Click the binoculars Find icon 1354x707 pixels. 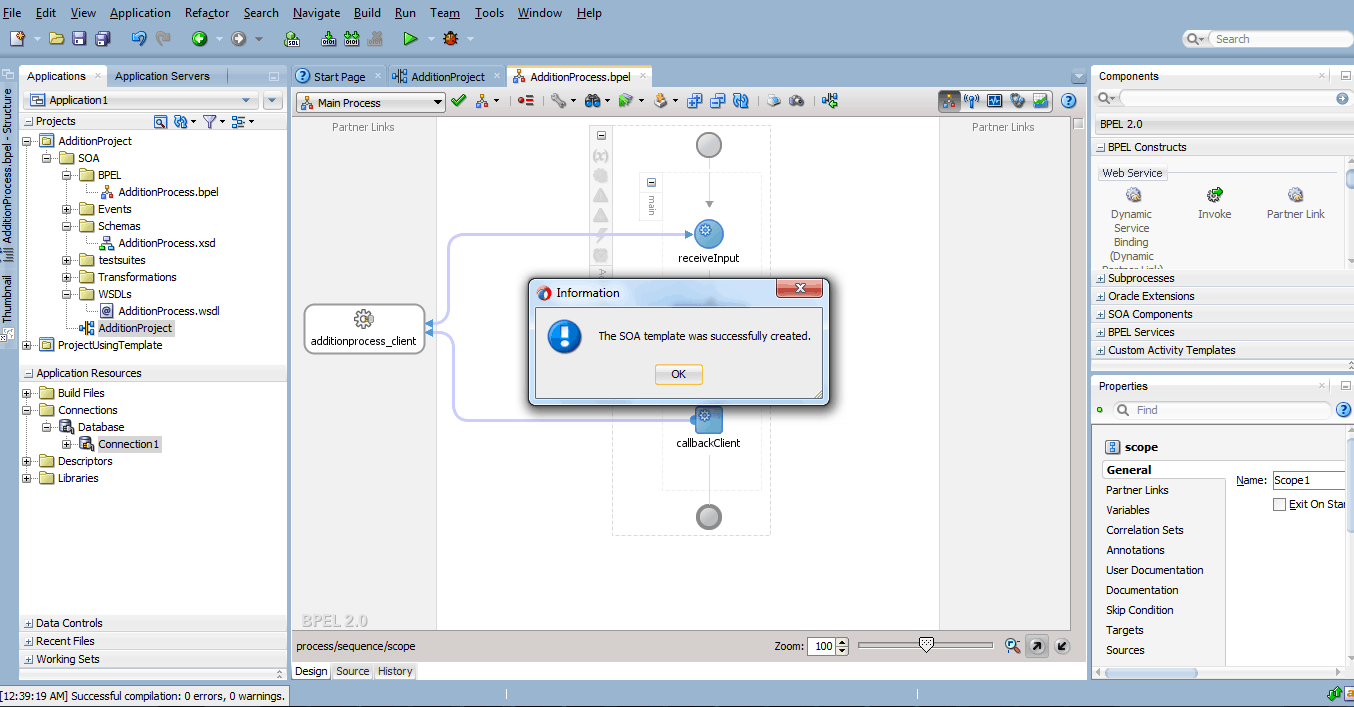(591, 101)
